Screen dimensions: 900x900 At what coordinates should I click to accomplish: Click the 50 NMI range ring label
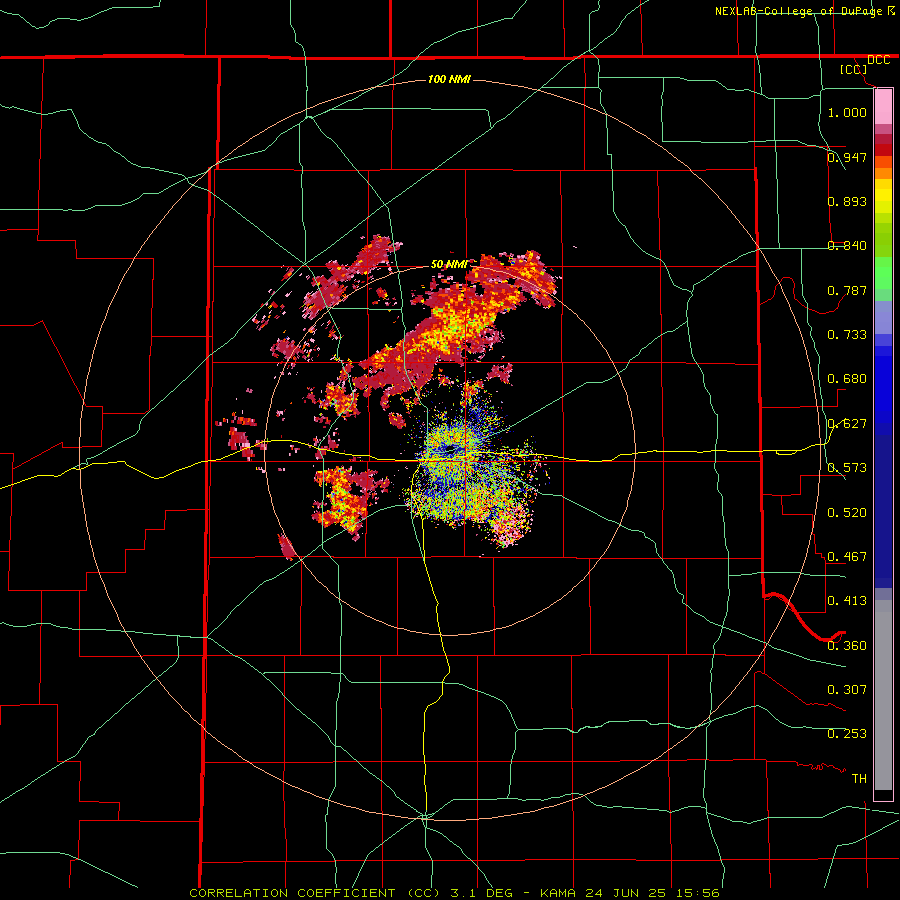click(449, 265)
